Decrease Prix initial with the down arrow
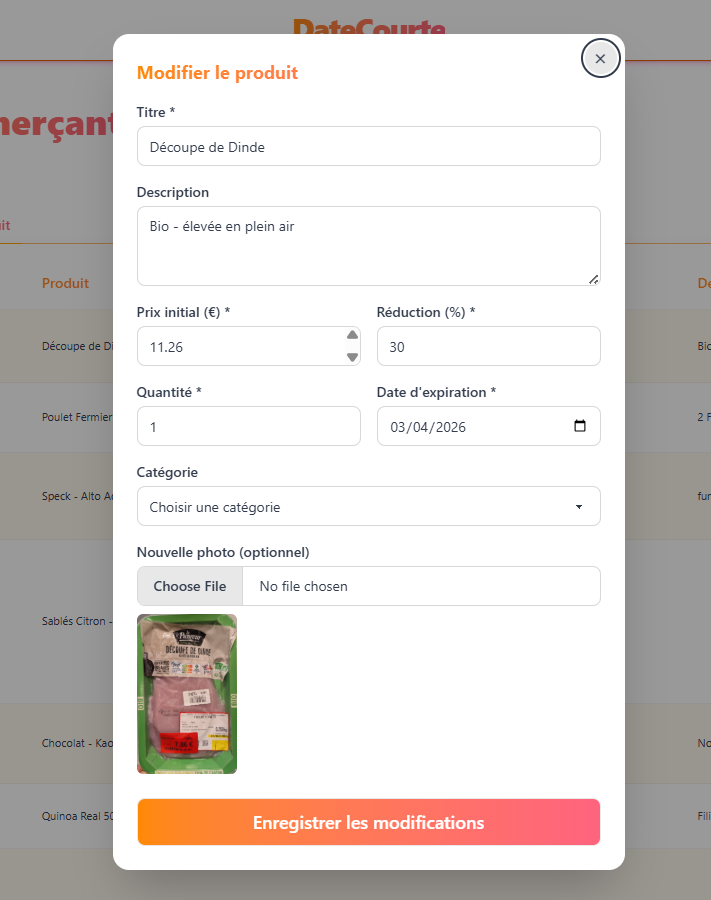711x900 pixels. 352,357
